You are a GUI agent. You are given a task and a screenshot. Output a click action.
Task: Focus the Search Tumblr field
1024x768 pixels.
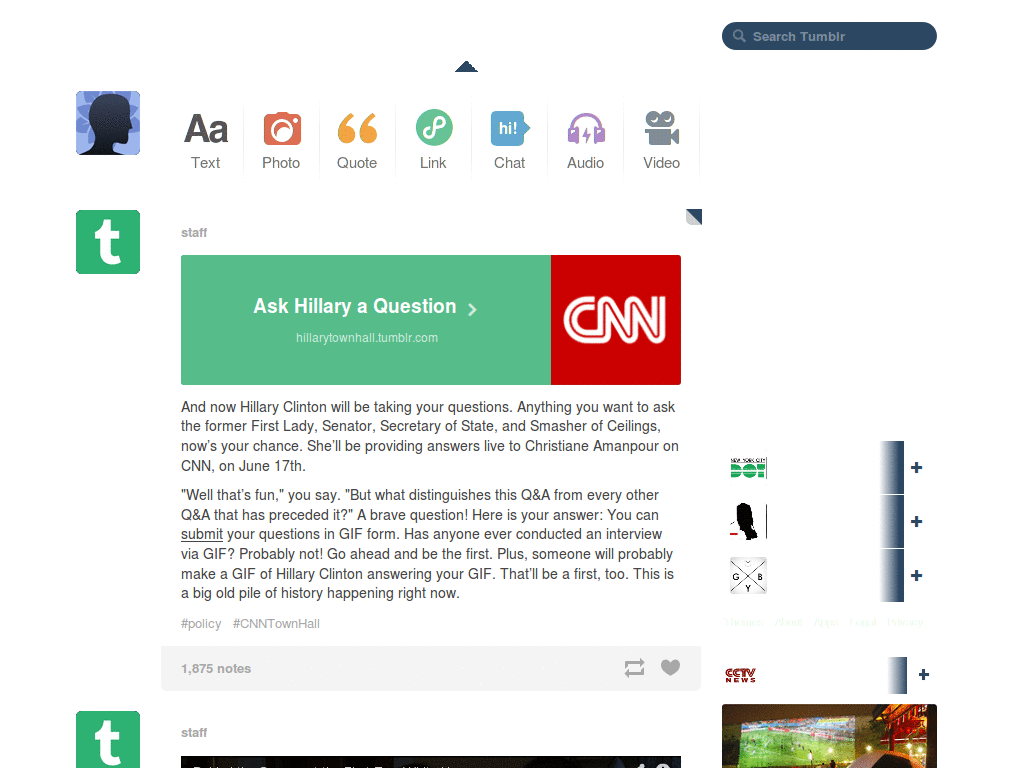(829, 36)
